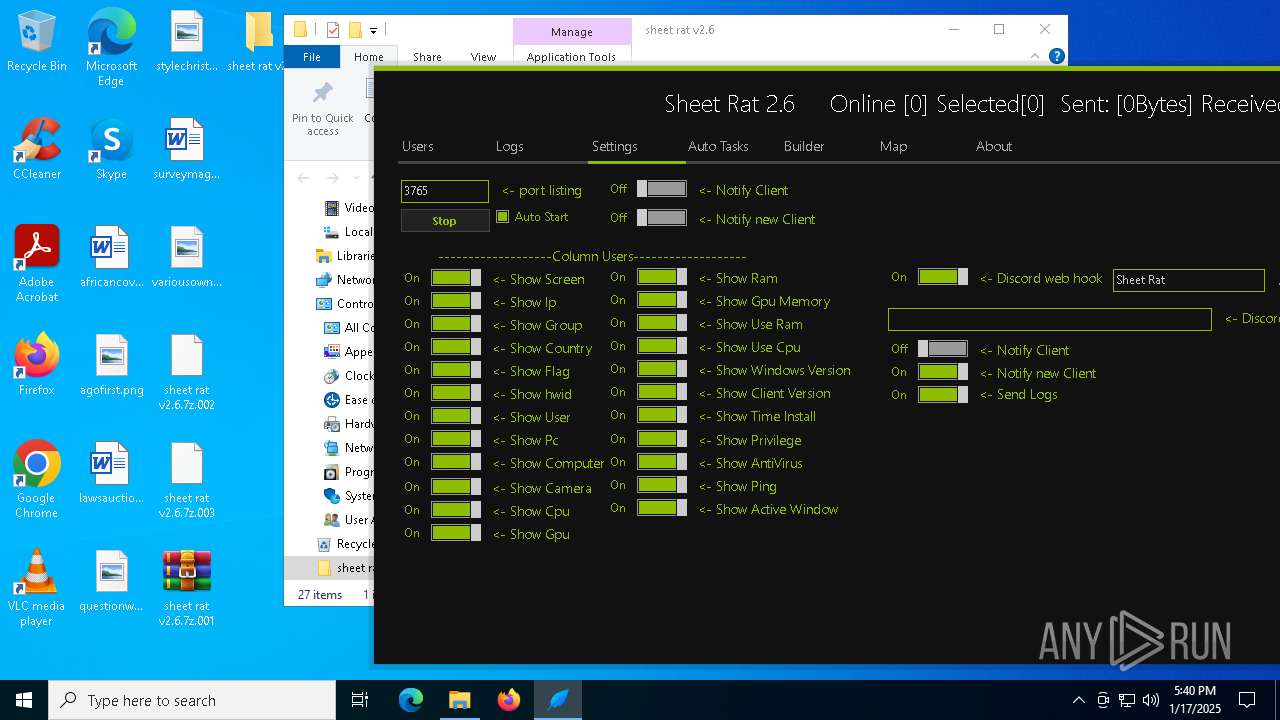This screenshot has height=720, width=1280.
Task: Open the File menu in Explorer
Action: [312, 57]
